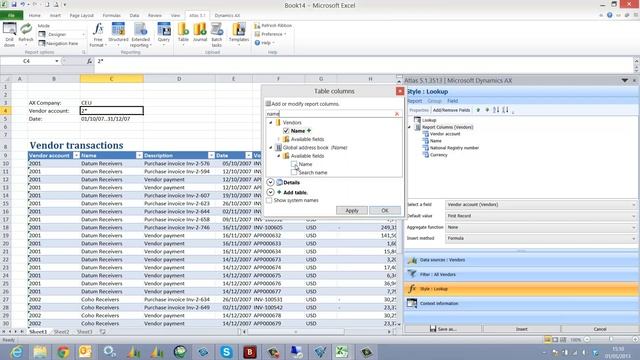Screen dimensions: 640x360
Task: Open Google Chrome from the taskbar
Action: point(63,351)
